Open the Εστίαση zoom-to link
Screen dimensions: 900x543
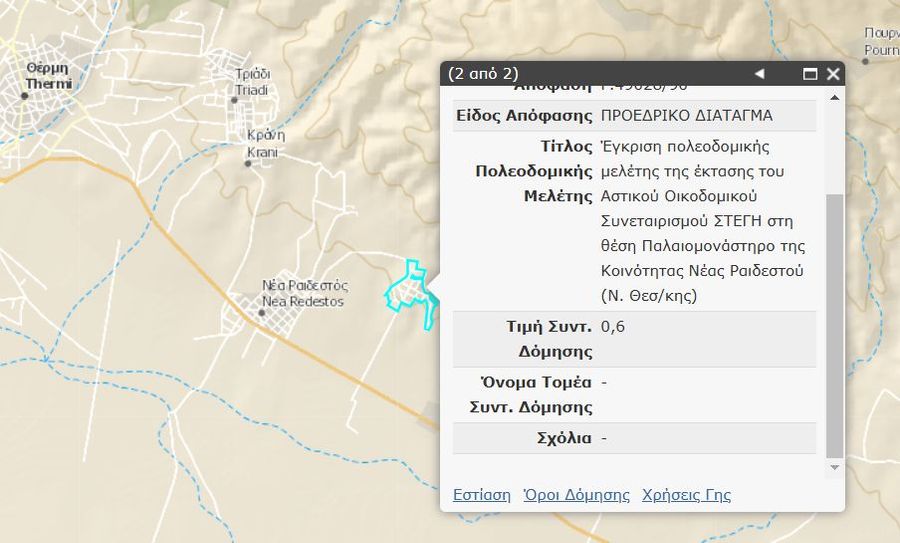click(x=481, y=495)
